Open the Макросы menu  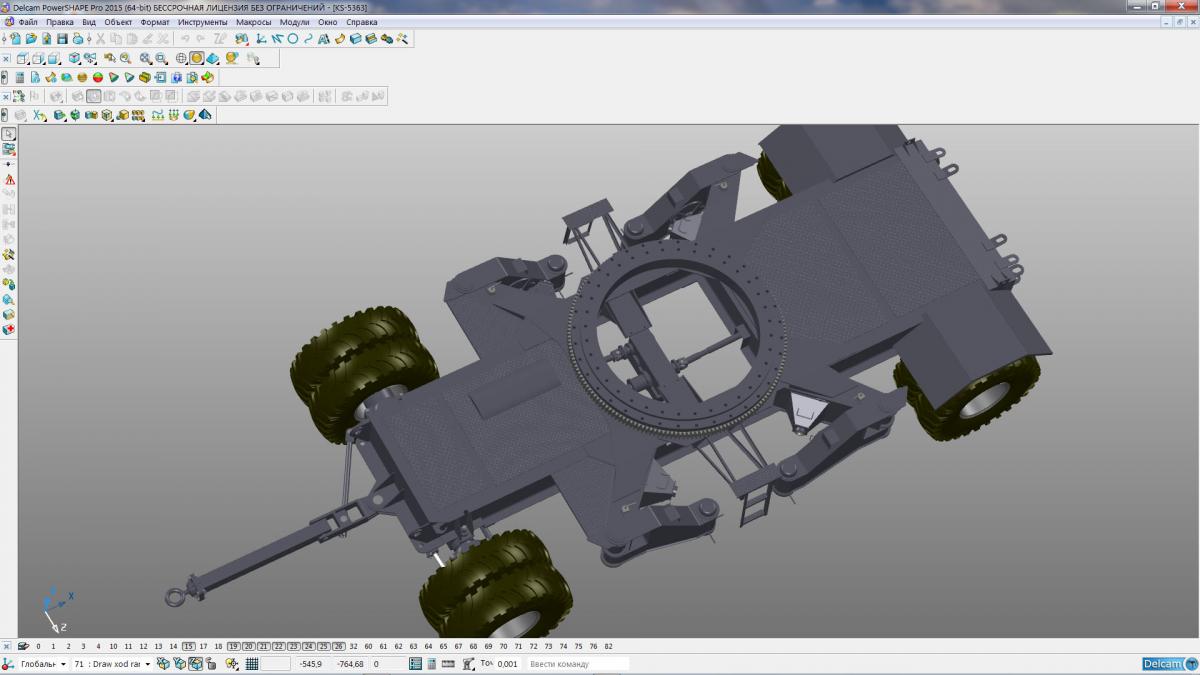click(254, 22)
